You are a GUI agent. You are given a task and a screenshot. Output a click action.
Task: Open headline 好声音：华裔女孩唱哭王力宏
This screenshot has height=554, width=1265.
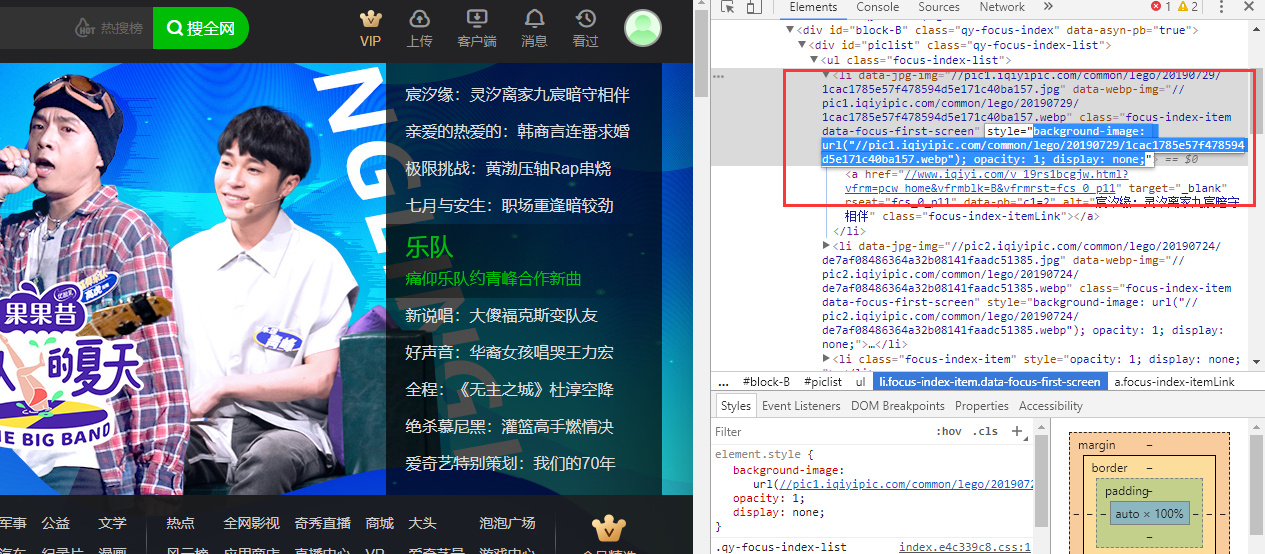[509, 353]
